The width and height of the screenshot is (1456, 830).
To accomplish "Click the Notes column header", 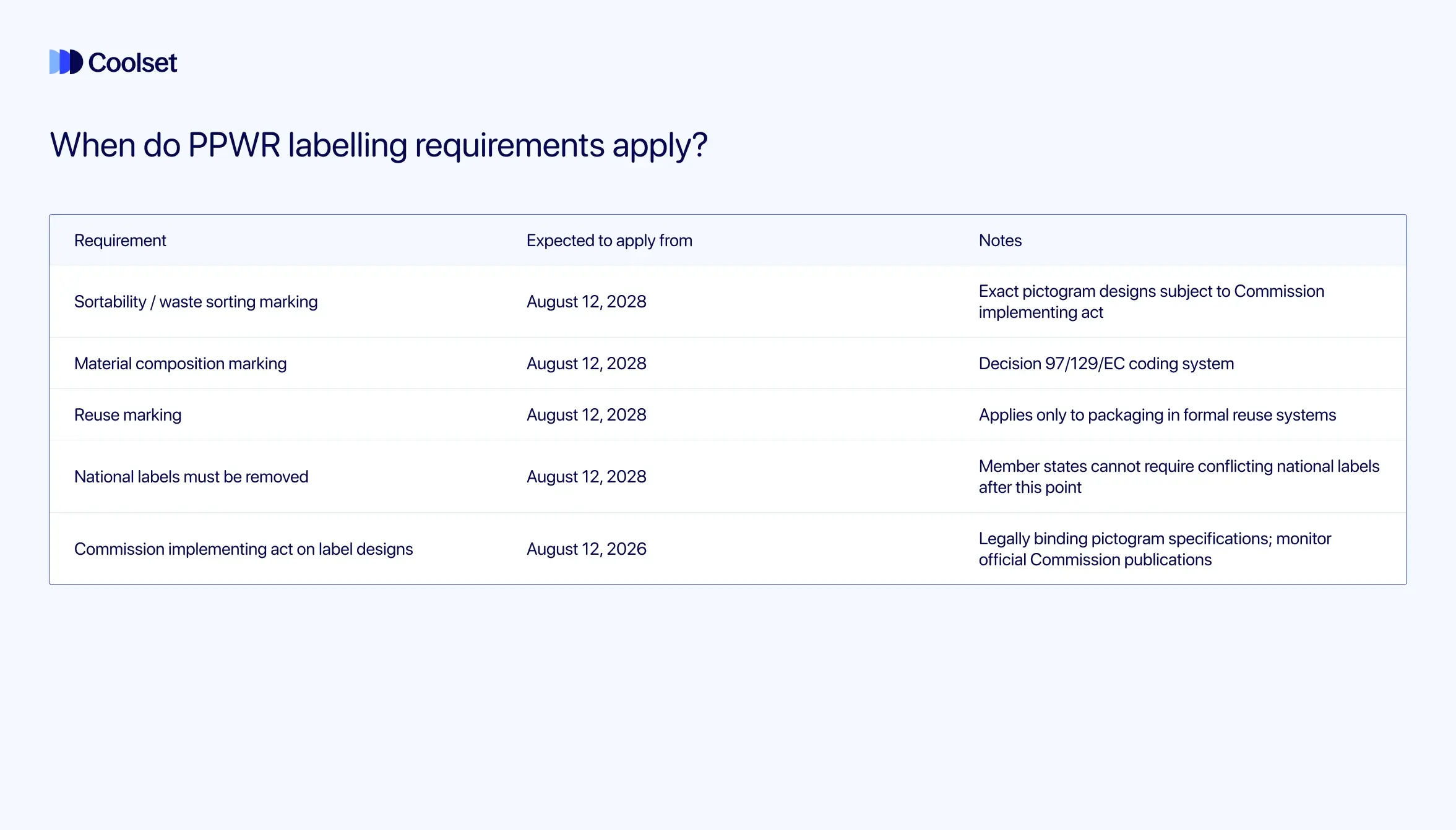I will click(x=999, y=241).
